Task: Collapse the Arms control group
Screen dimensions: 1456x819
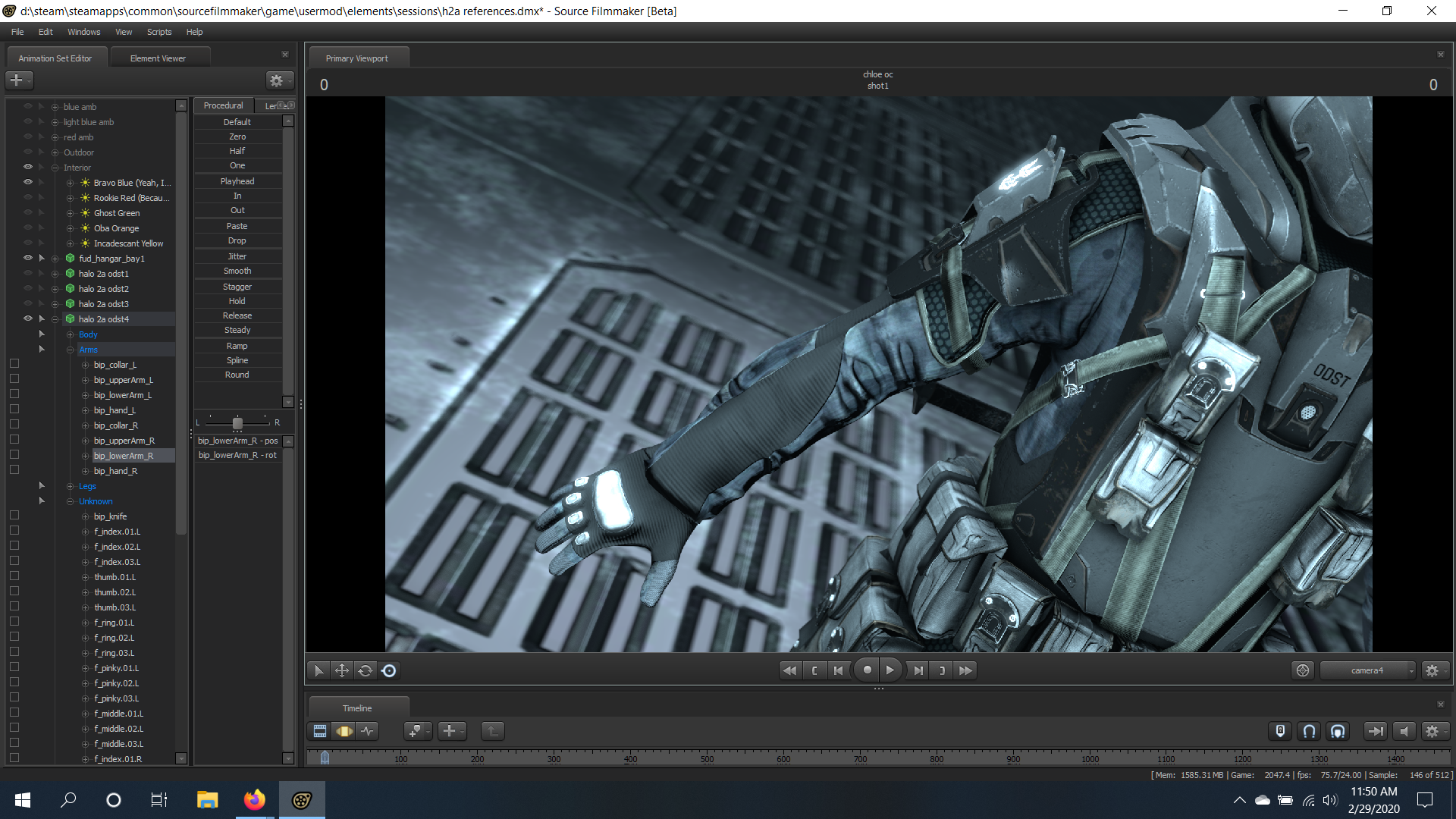Action: [70, 350]
